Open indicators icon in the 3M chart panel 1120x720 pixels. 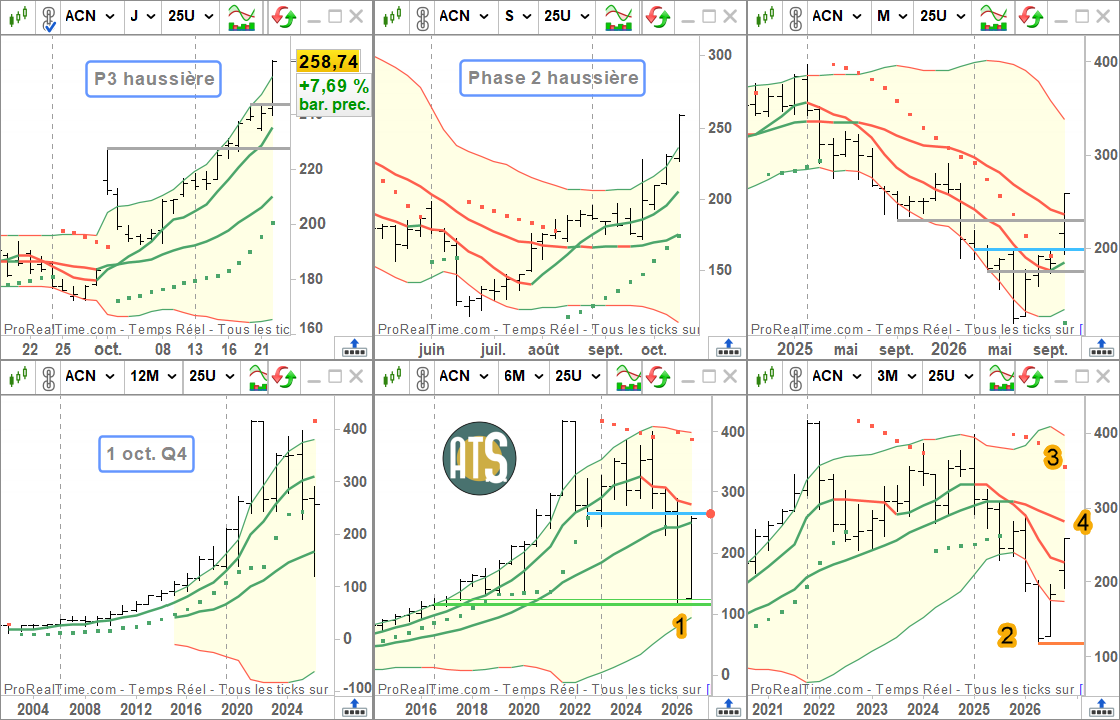pyautogui.click(x=1001, y=376)
